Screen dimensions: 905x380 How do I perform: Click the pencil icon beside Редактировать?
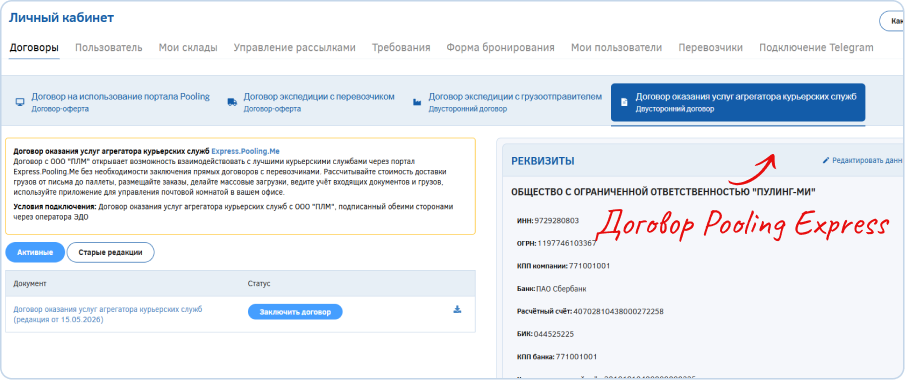click(826, 161)
